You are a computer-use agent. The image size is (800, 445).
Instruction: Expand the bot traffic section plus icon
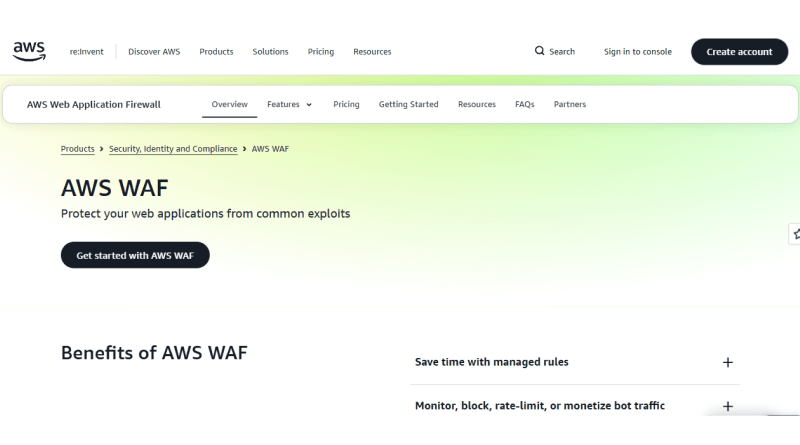[728, 406]
